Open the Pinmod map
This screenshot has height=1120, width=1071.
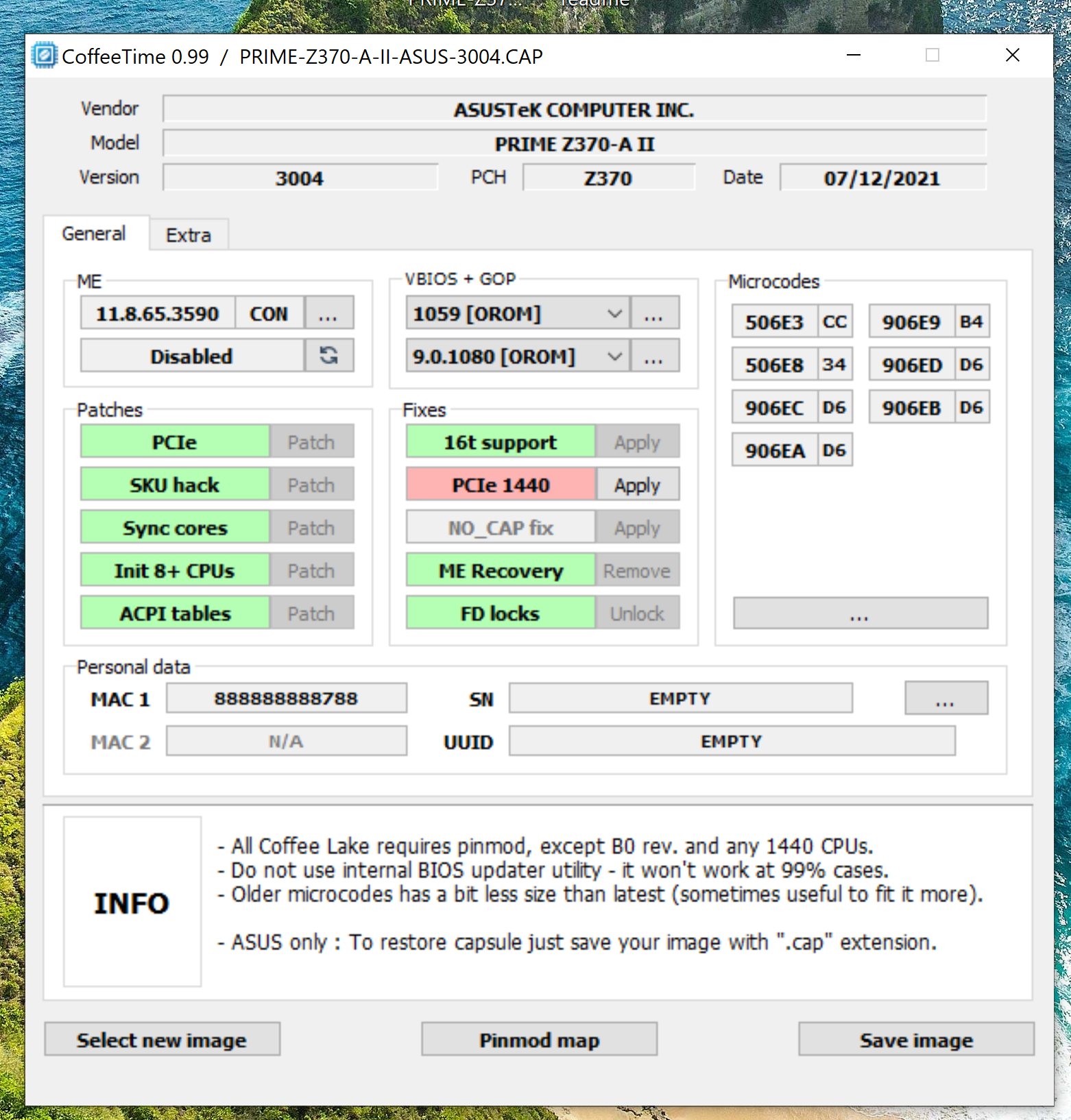coord(540,1039)
